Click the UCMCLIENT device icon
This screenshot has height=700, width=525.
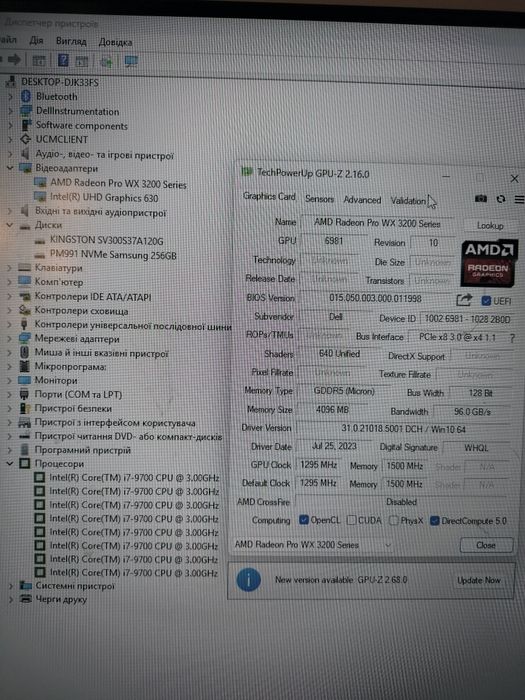[26, 139]
